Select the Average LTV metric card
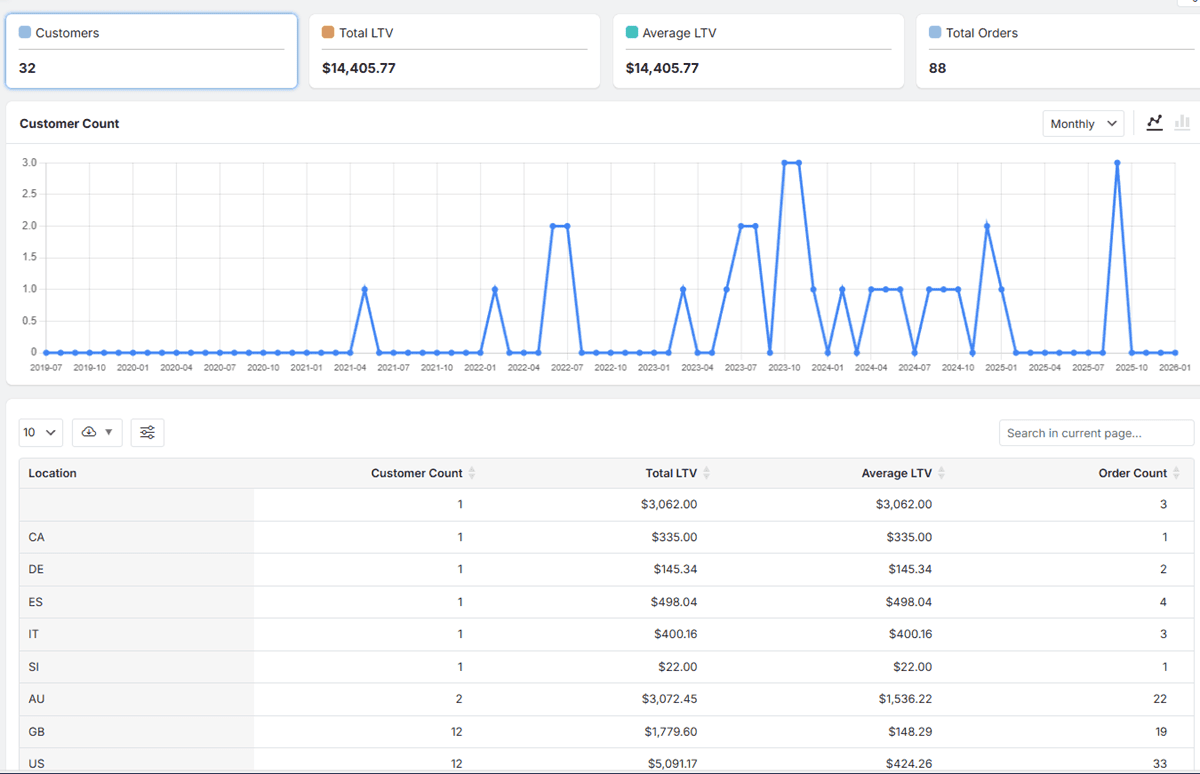The image size is (1200, 774). coord(758,51)
